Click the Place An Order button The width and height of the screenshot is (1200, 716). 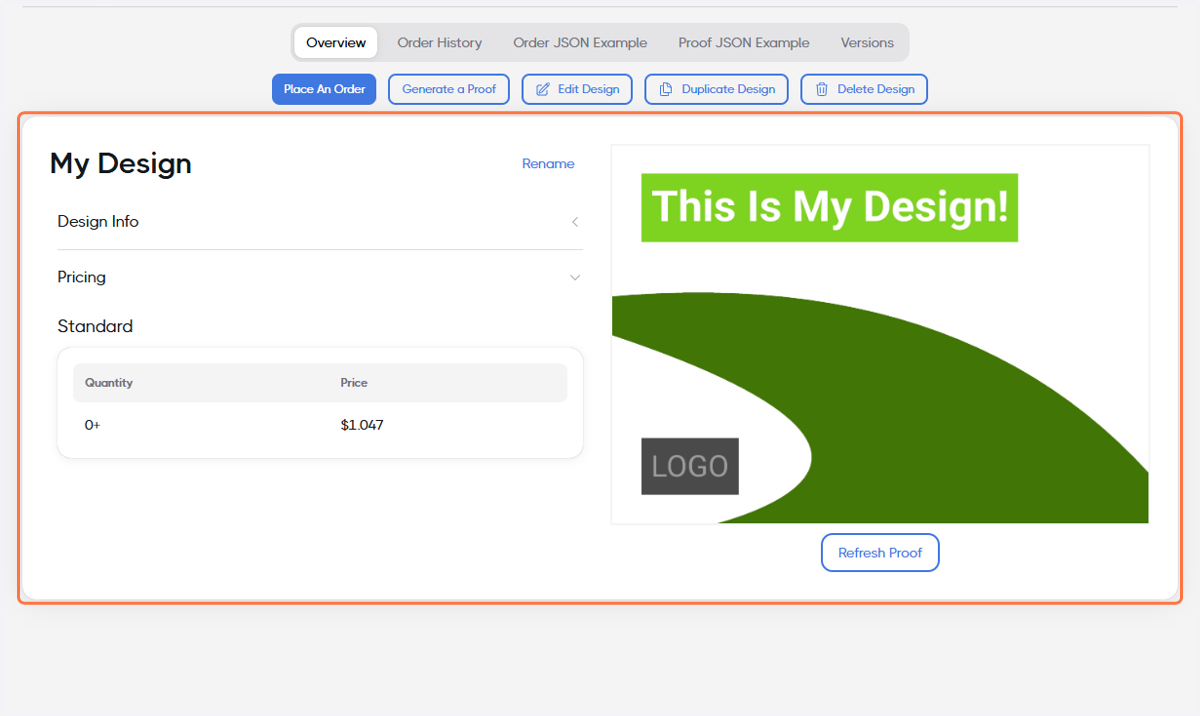click(324, 89)
